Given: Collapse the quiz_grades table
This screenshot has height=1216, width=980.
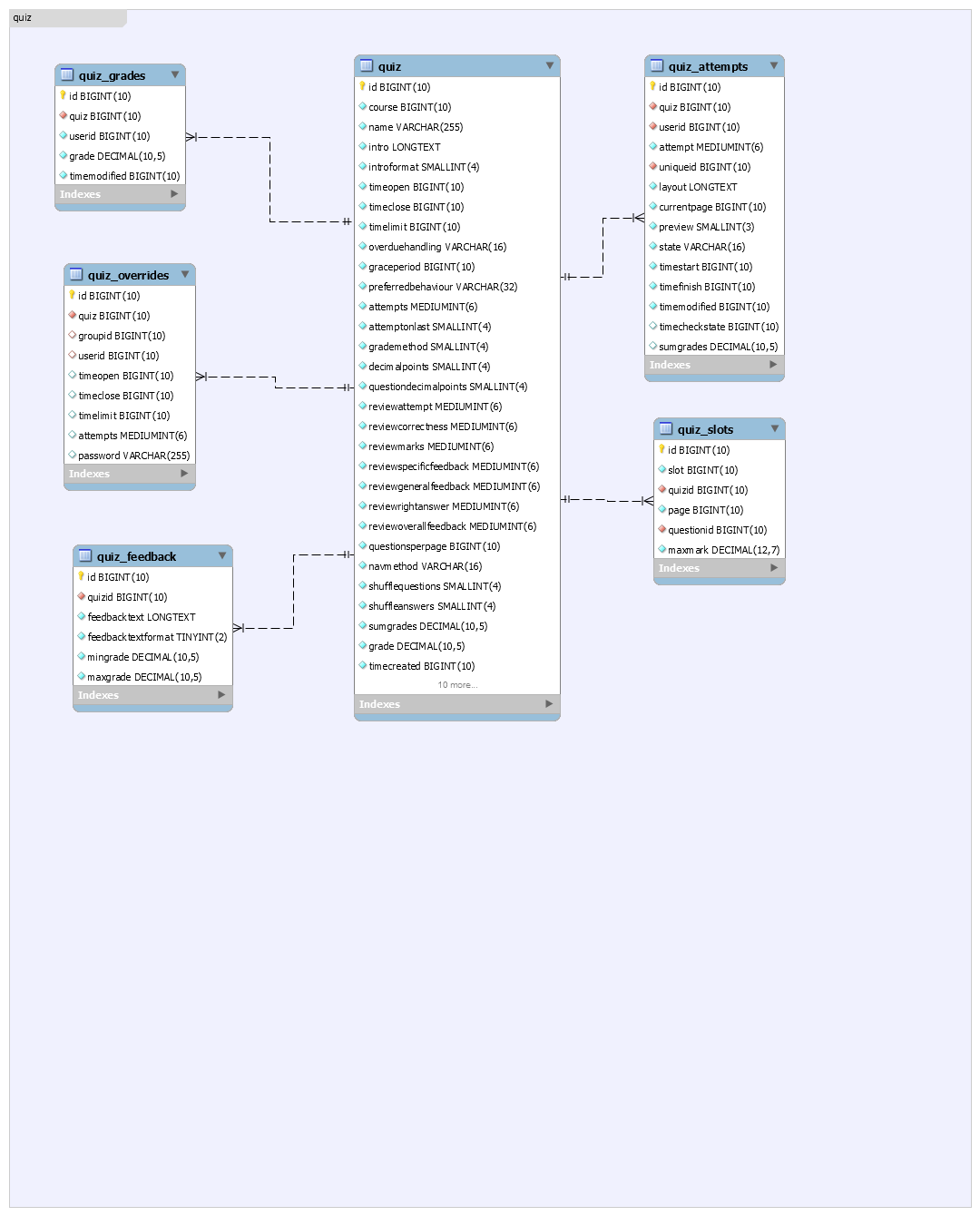Looking at the screenshot, I should pos(175,75).
